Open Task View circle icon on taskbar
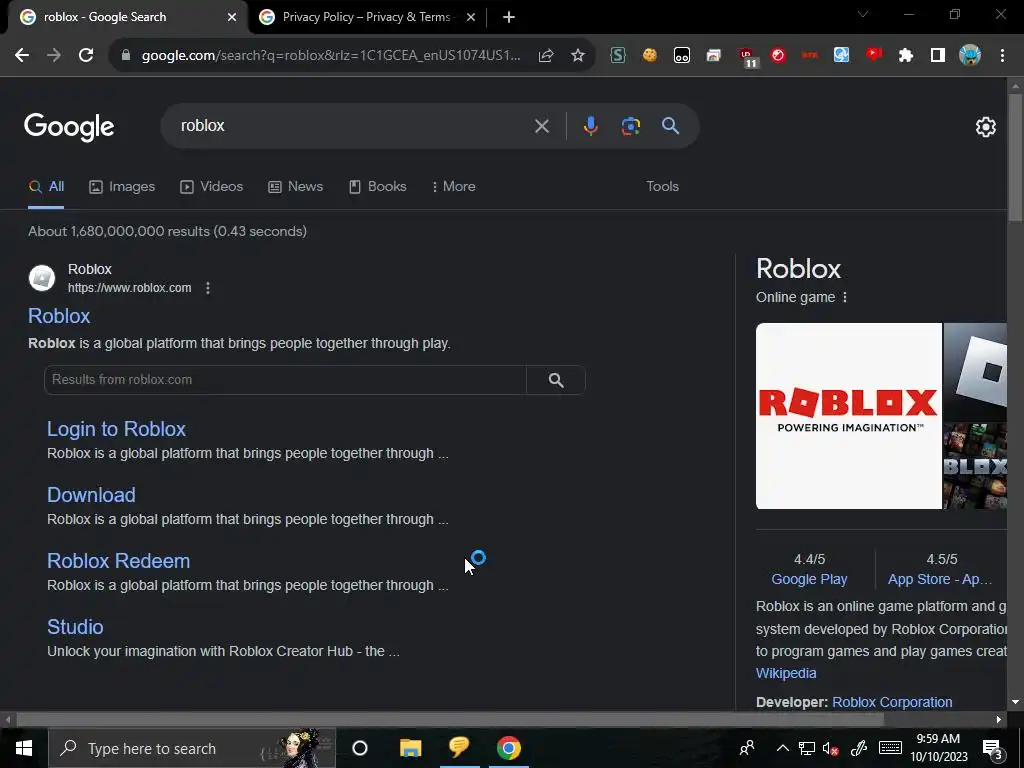The image size is (1024, 768). tap(360, 748)
